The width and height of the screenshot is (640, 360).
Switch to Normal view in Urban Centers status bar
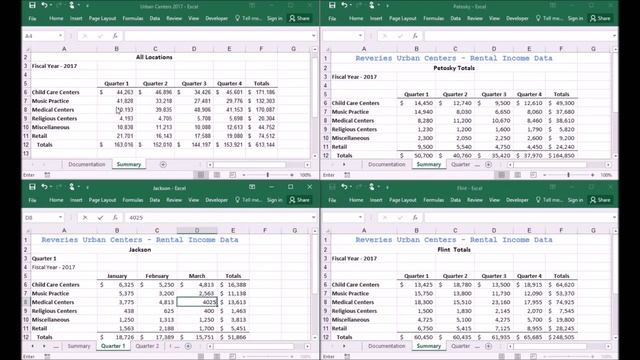coord(201,175)
